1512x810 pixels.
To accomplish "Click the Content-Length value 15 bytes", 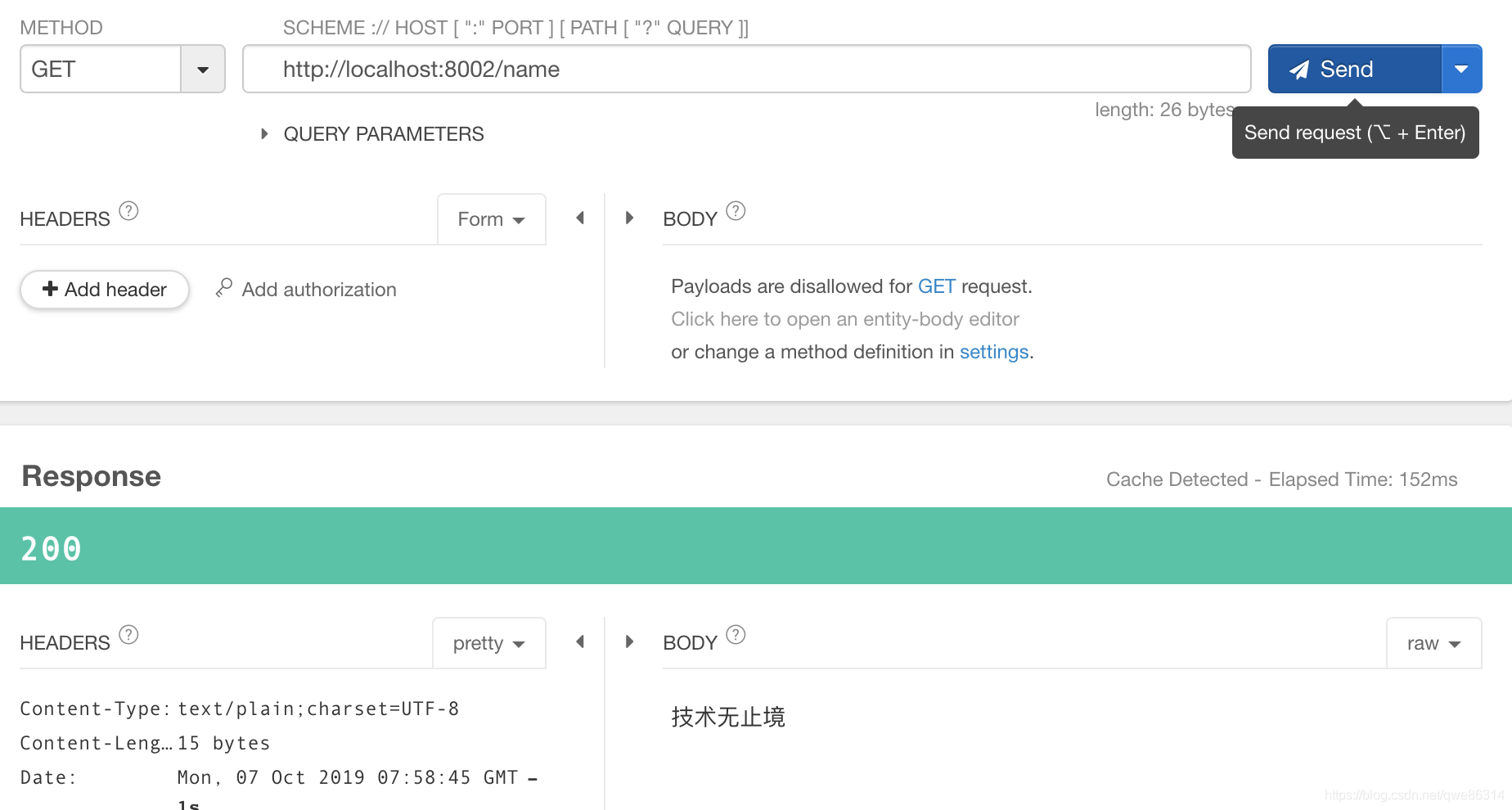I will pos(223,743).
